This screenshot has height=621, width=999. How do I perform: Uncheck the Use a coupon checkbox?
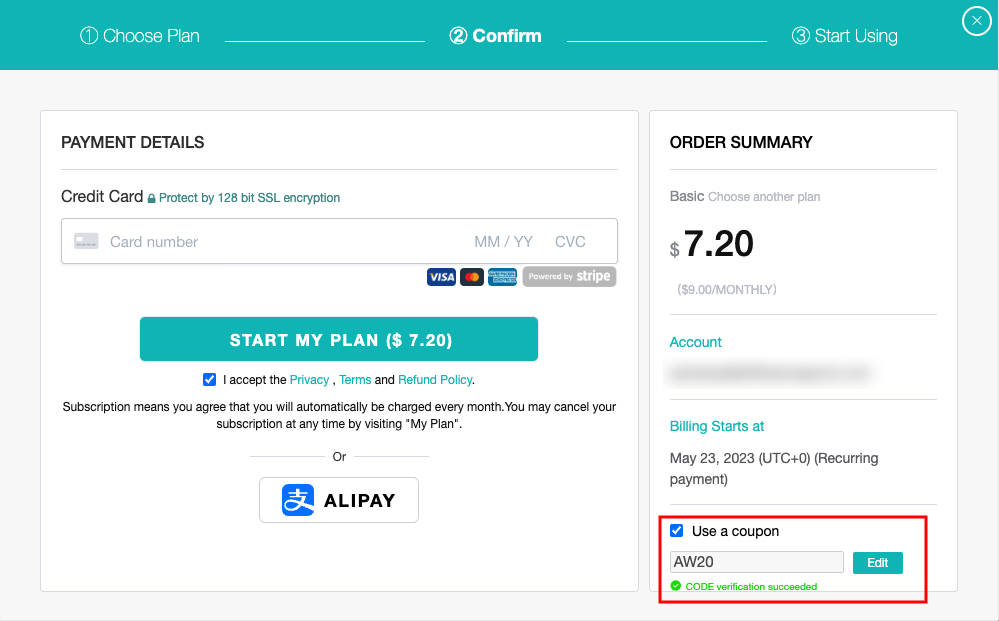click(676, 531)
